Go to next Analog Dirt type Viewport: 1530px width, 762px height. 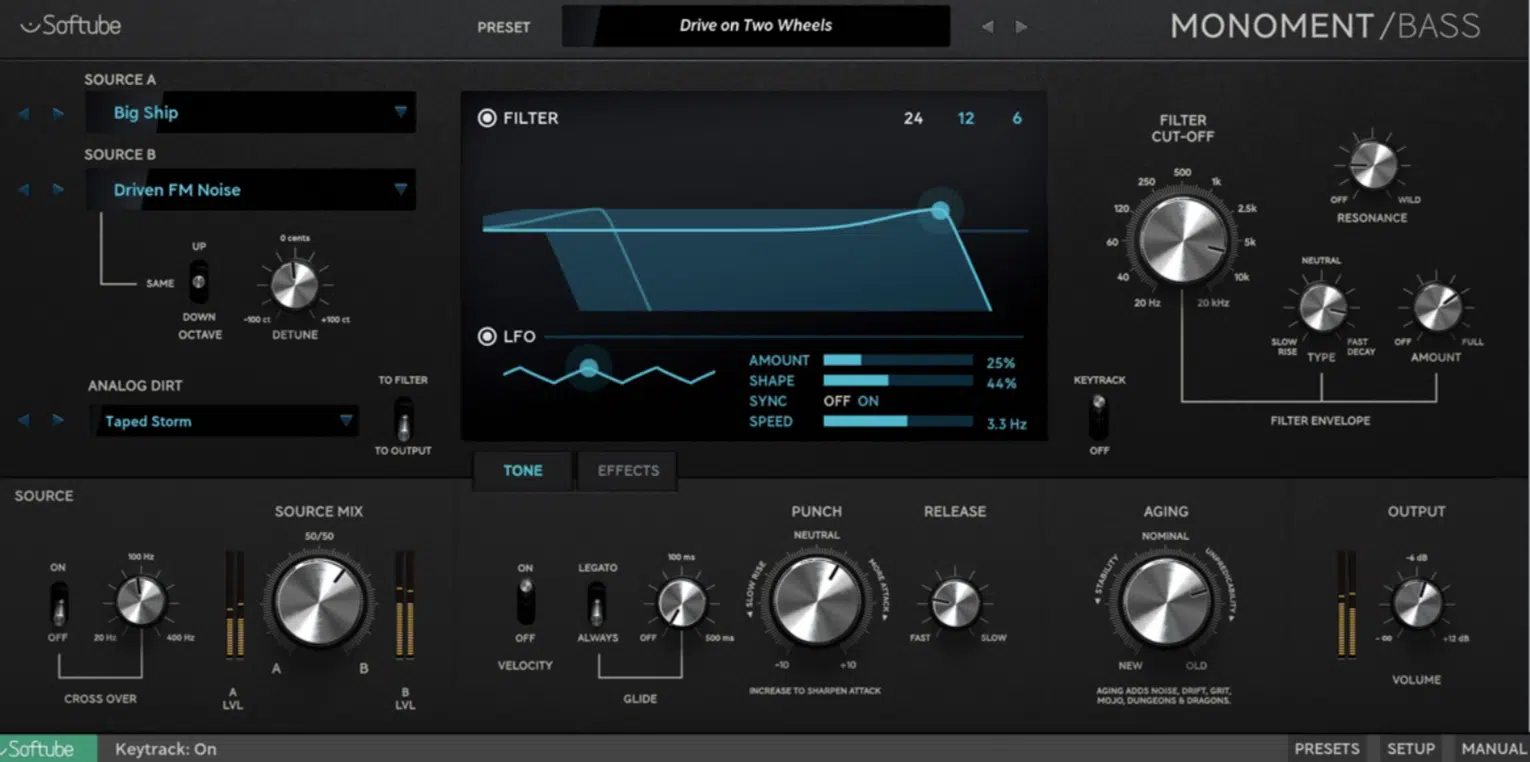point(58,421)
